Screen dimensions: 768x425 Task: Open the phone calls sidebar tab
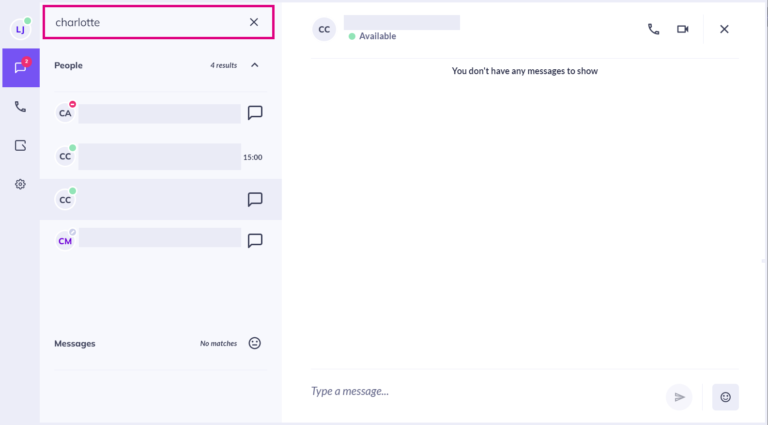pos(20,106)
